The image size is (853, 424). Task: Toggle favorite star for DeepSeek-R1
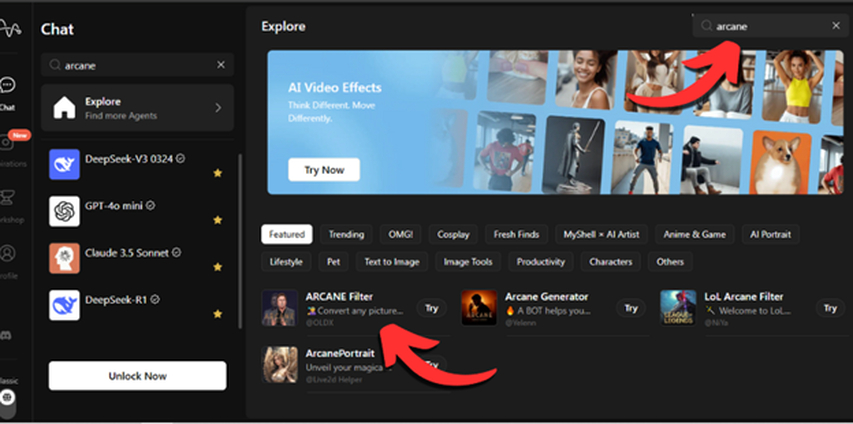218,314
